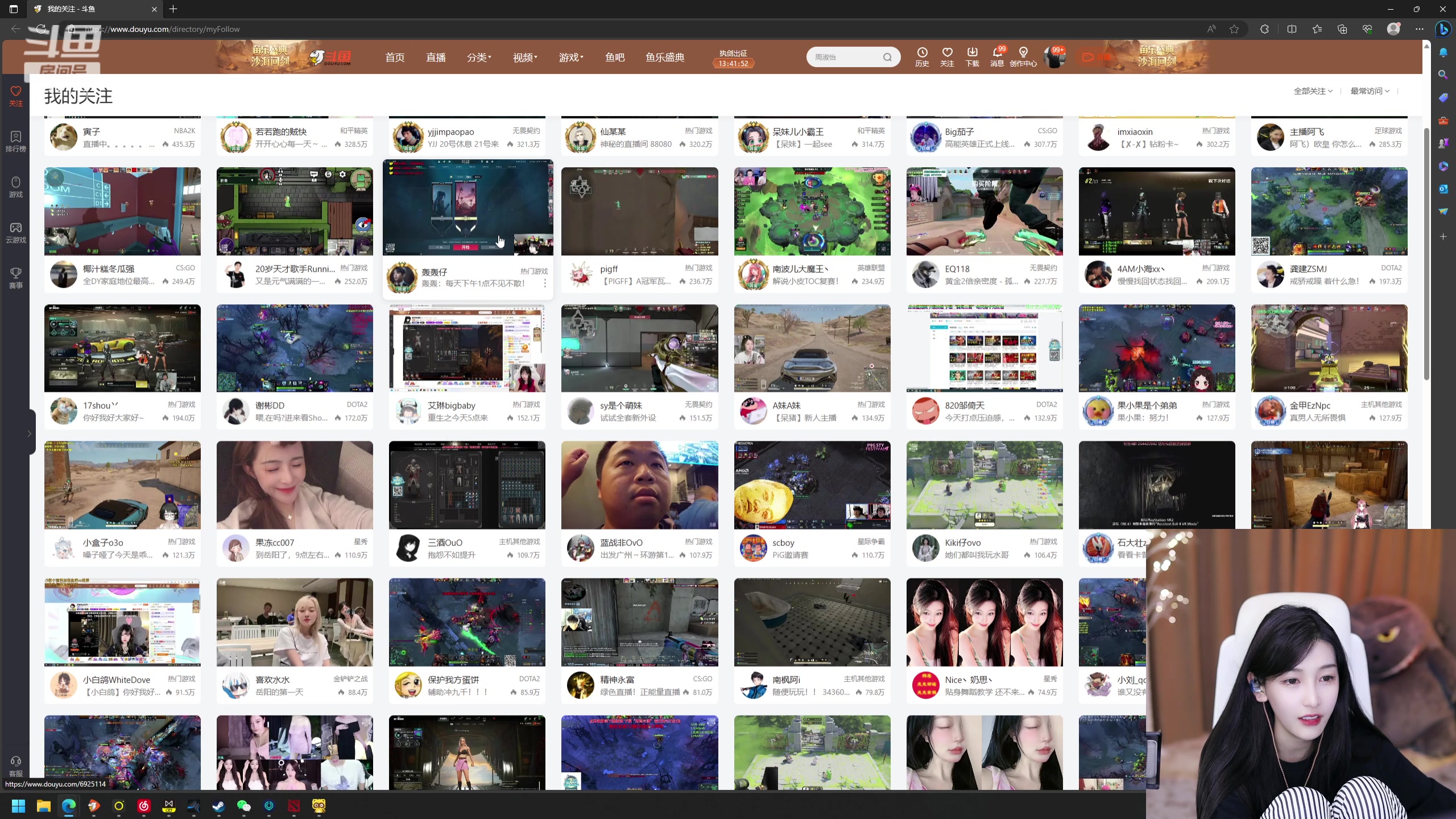
Task: Open pigff streamer name link
Action: tap(609, 268)
